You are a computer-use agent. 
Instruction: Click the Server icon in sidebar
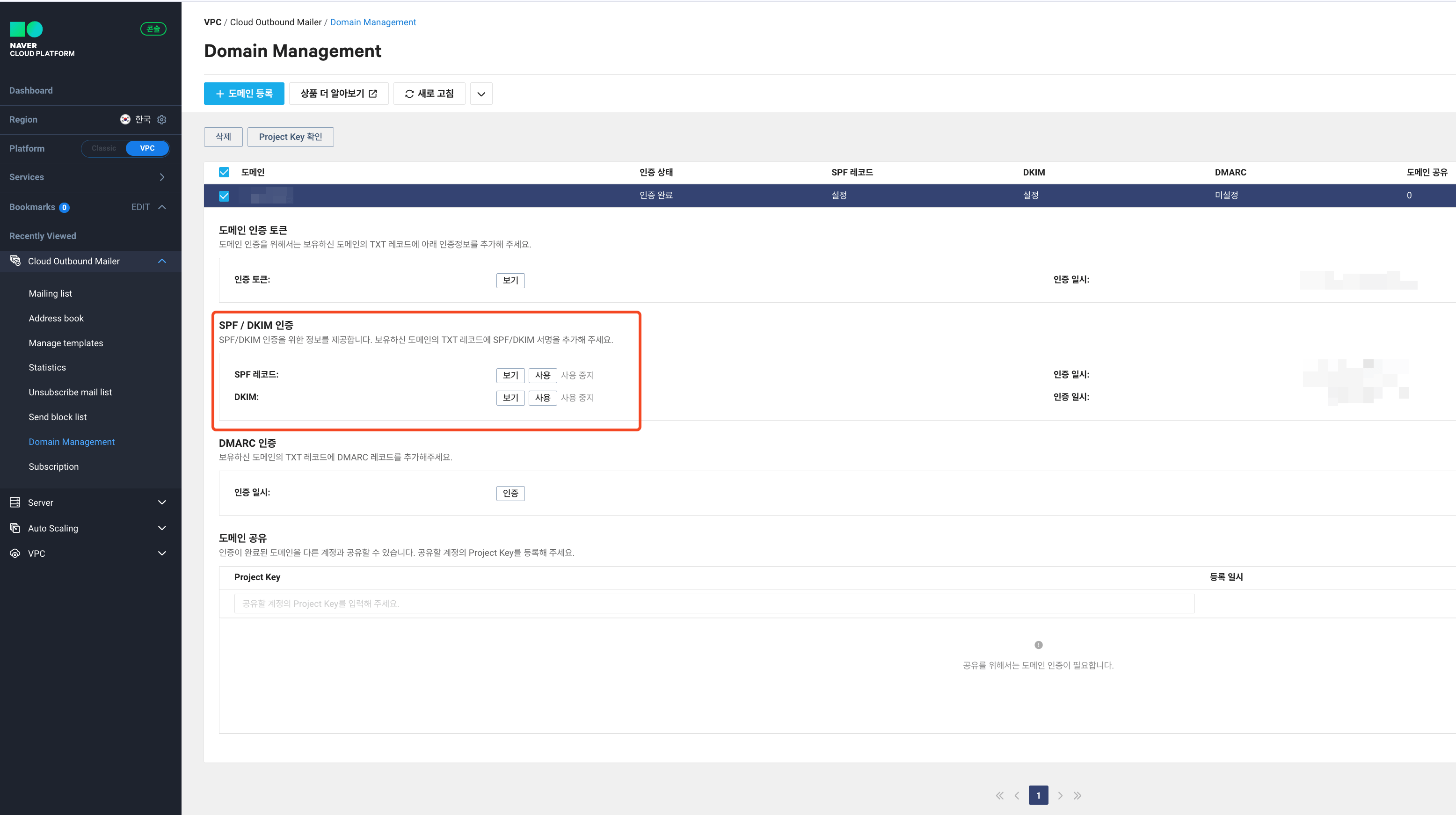coord(15,502)
